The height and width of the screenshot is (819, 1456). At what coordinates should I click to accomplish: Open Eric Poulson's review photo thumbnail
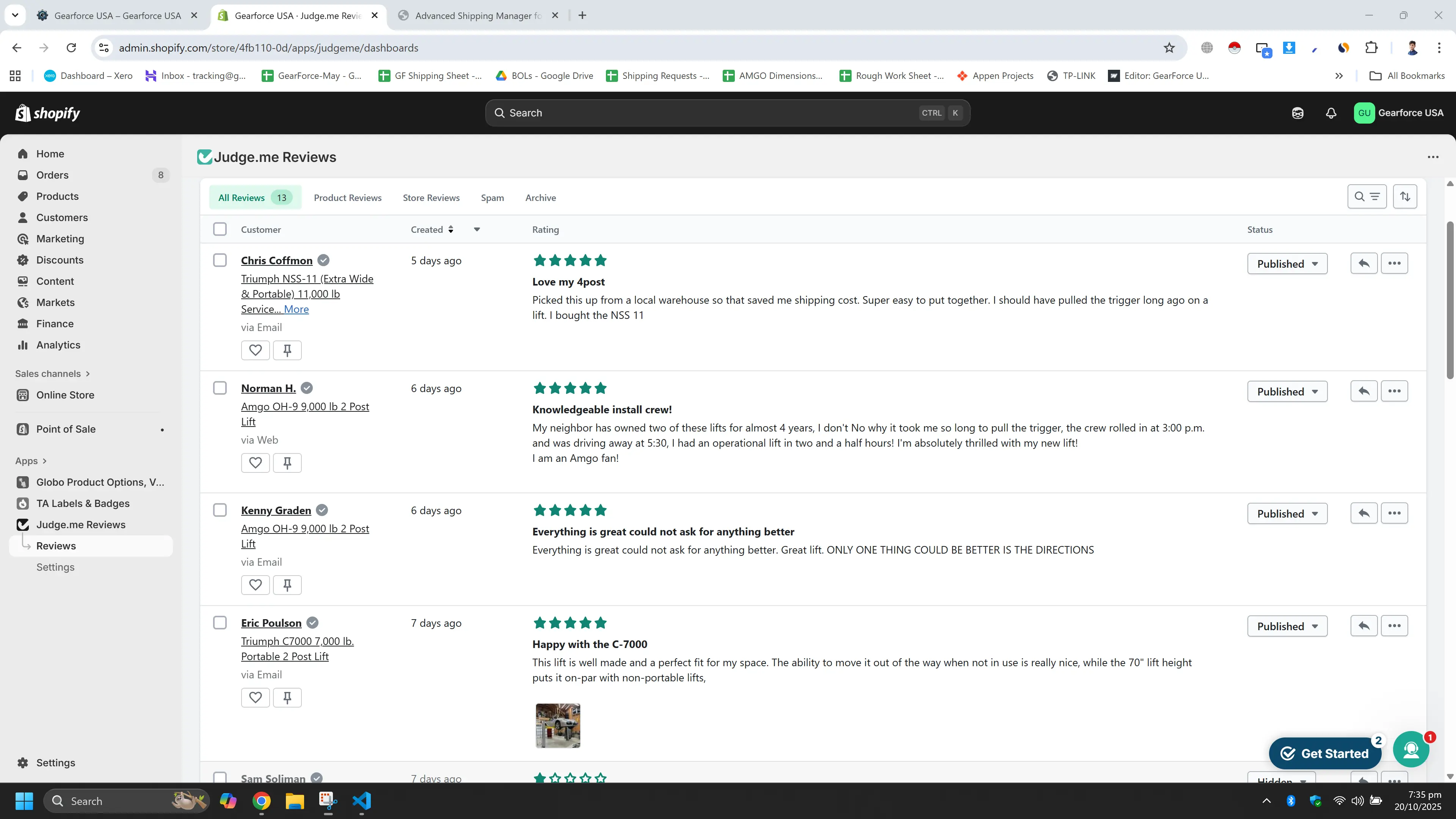coord(558,726)
